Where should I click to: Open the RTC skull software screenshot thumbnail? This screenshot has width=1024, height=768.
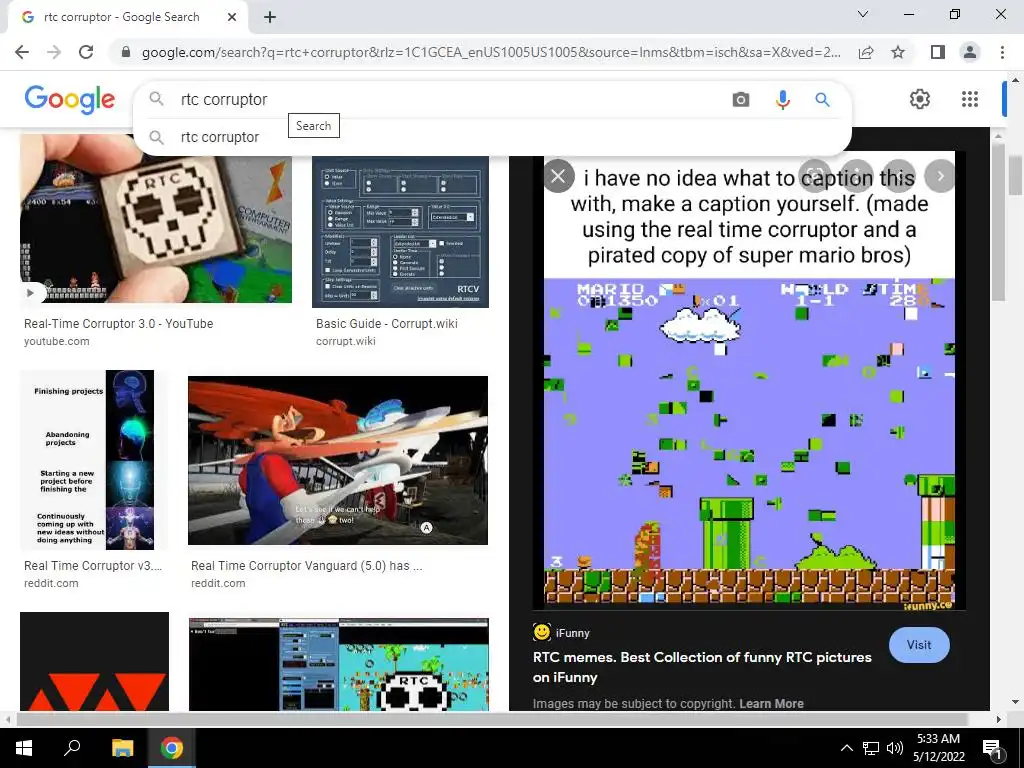pyautogui.click(x=338, y=664)
